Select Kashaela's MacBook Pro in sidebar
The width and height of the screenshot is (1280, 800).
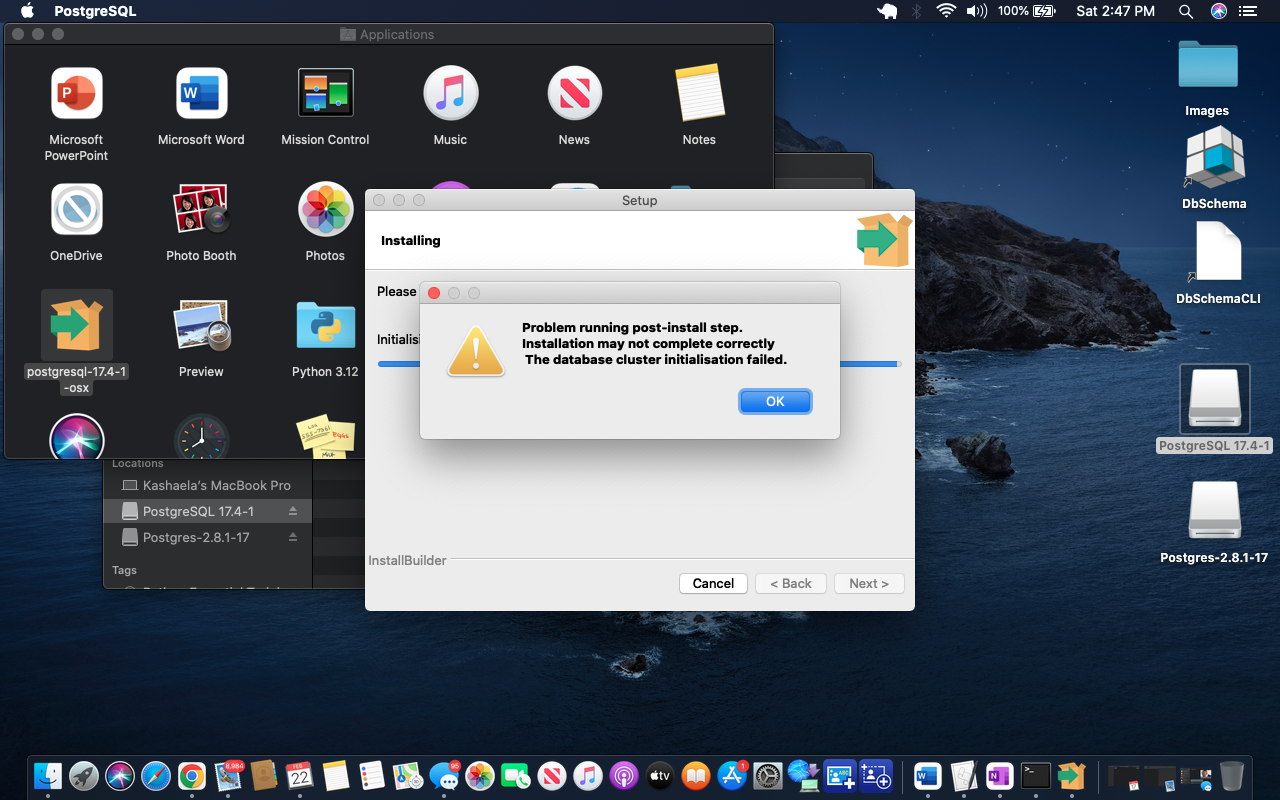(216, 485)
